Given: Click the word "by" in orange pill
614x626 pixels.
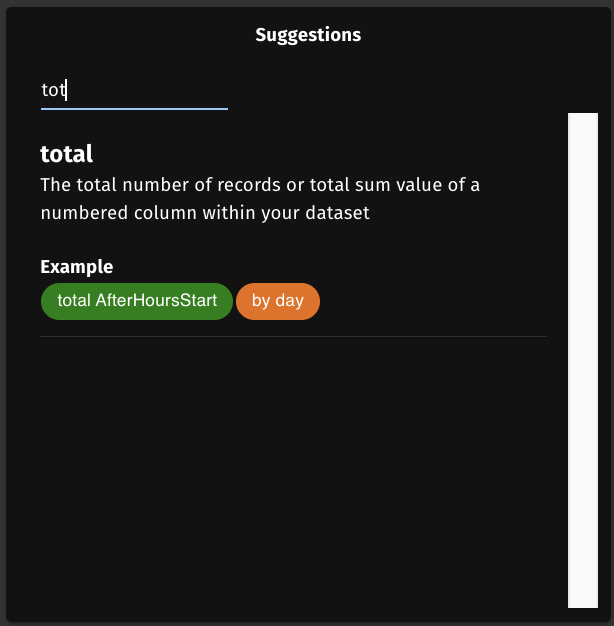Looking at the screenshot, I should 261,301.
